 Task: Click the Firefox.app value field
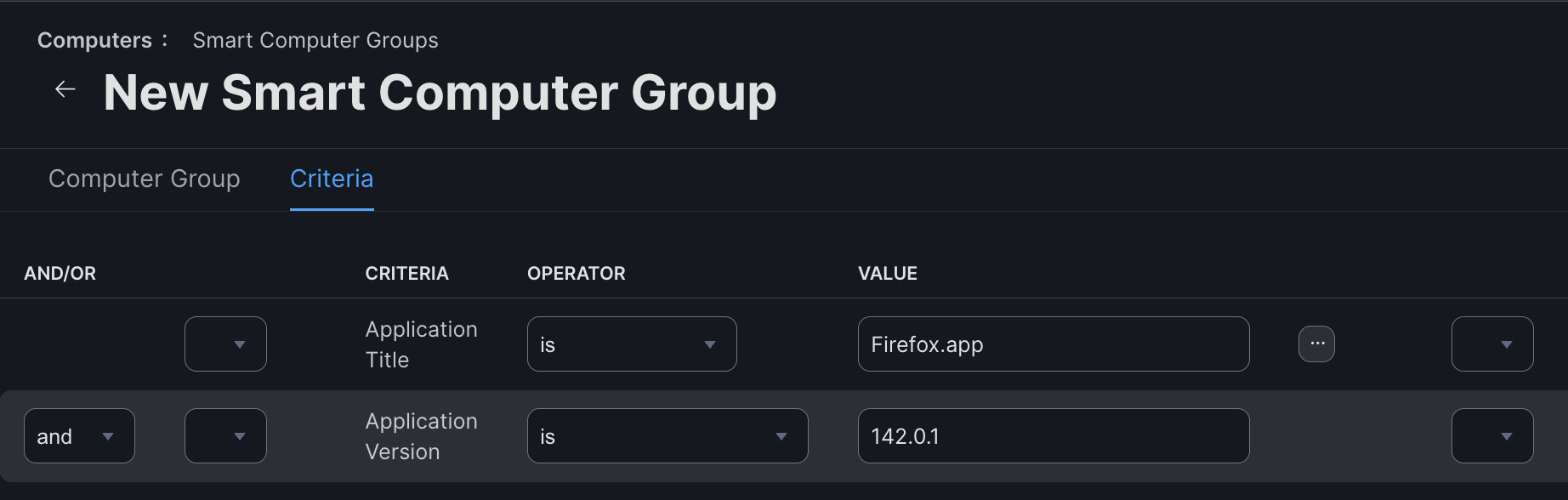(x=1053, y=344)
